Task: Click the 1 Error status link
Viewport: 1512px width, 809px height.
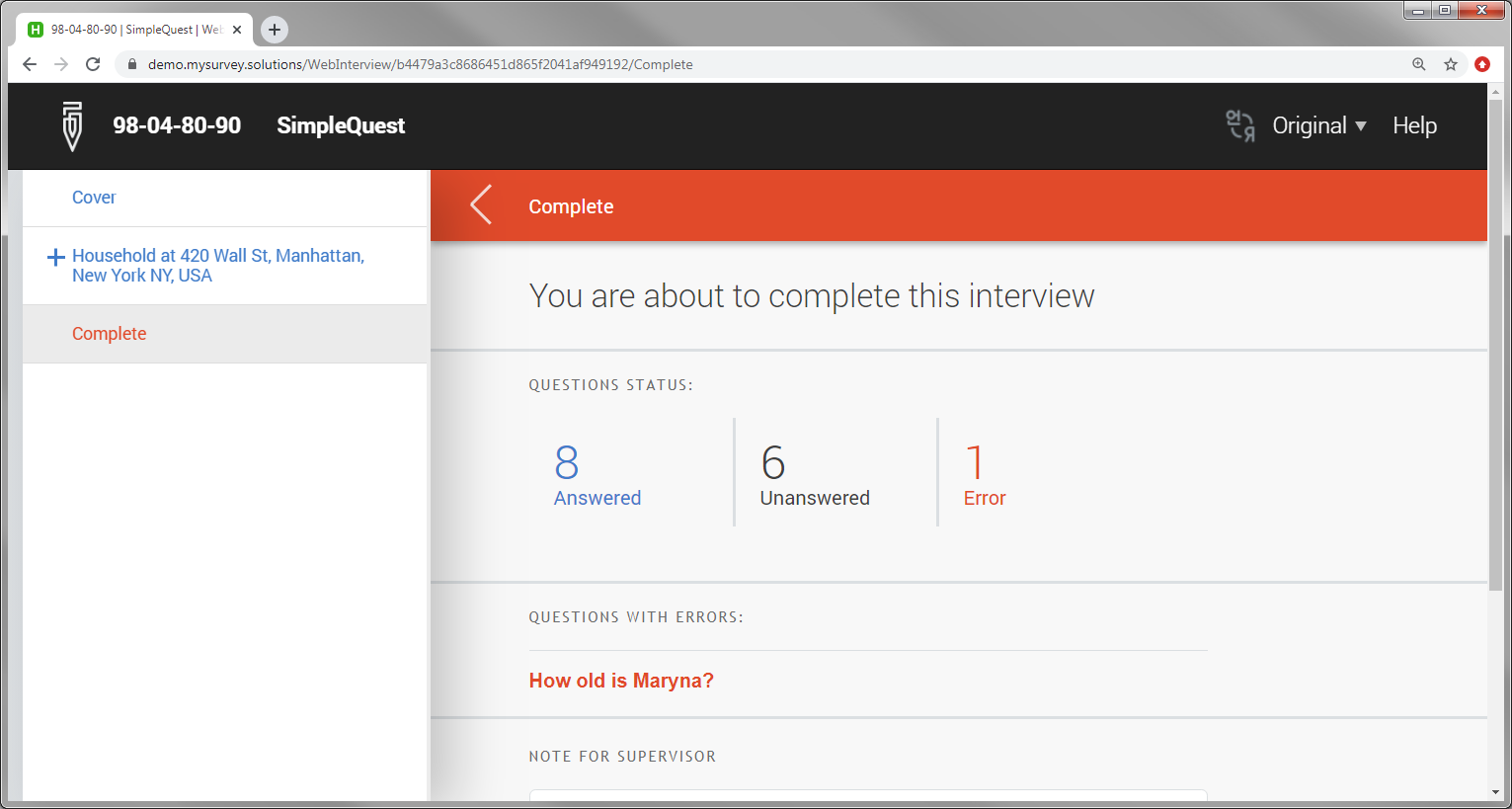Action: tap(985, 474)
